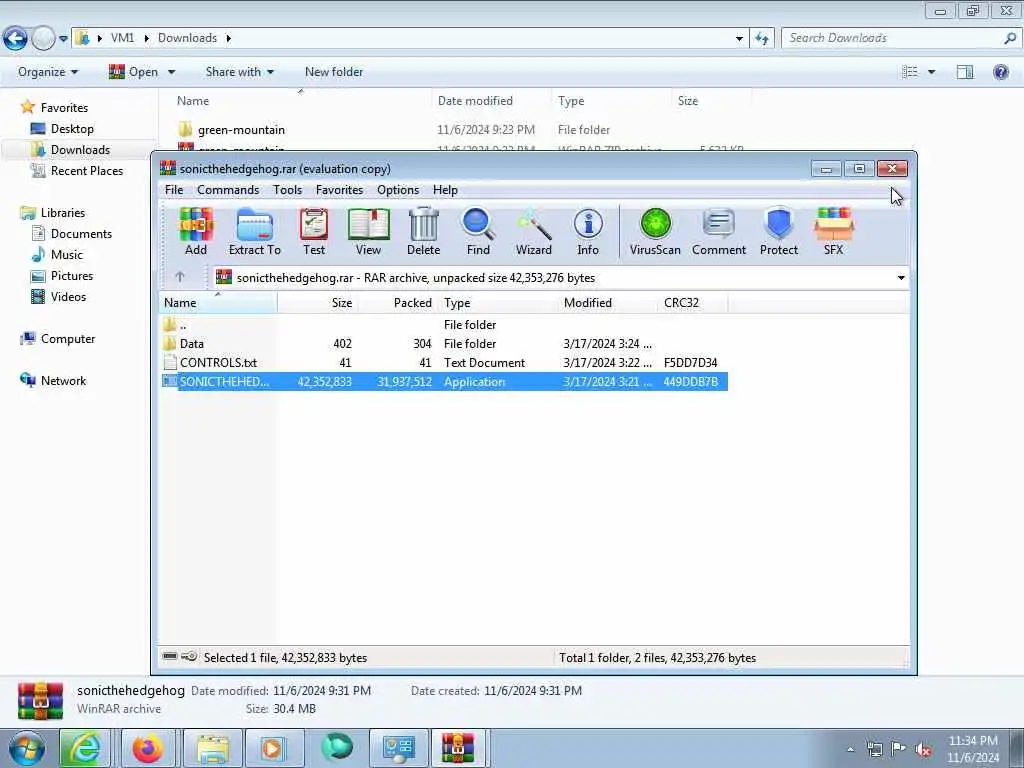
Task: Select Computer in navigation pane
Action: (x=67, y=339)
